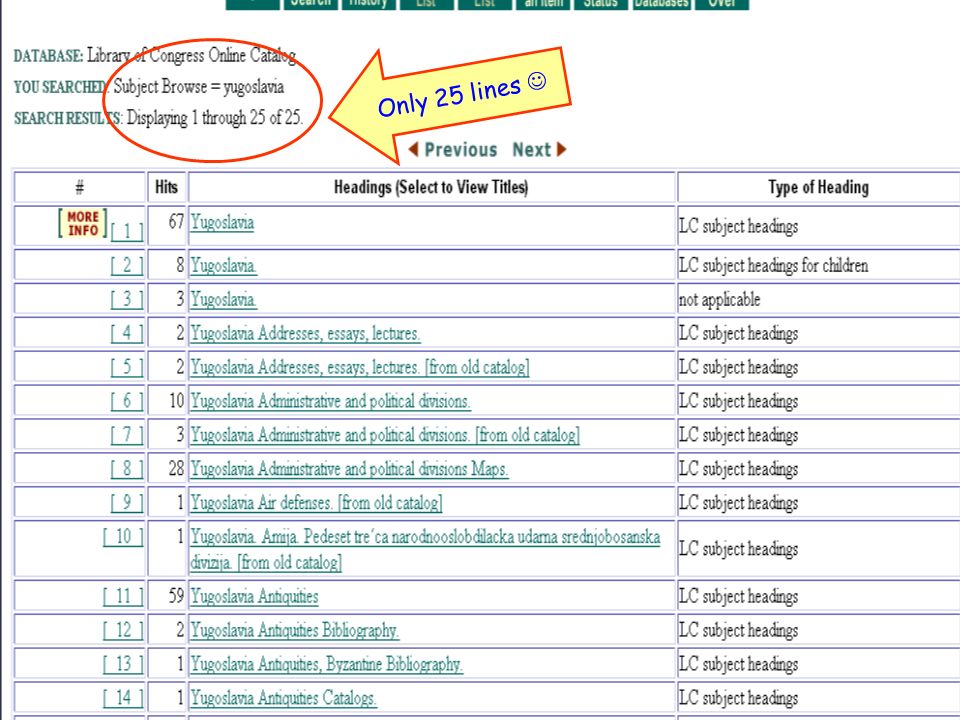Open the Status navigation button
The width and height of the screenshot is (960, 720).
tap(601, 4)
